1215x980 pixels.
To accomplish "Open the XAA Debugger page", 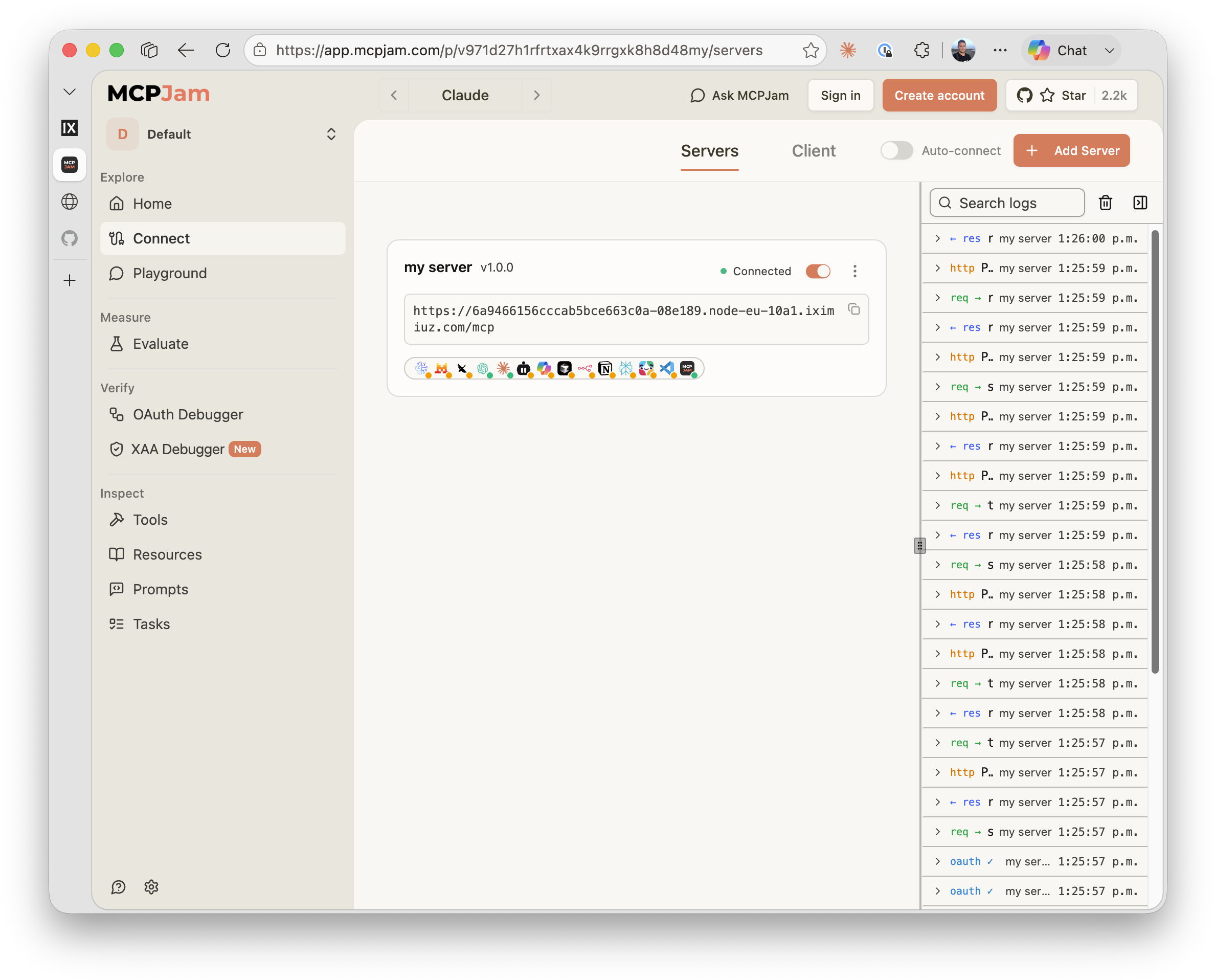I will point(222,449).
